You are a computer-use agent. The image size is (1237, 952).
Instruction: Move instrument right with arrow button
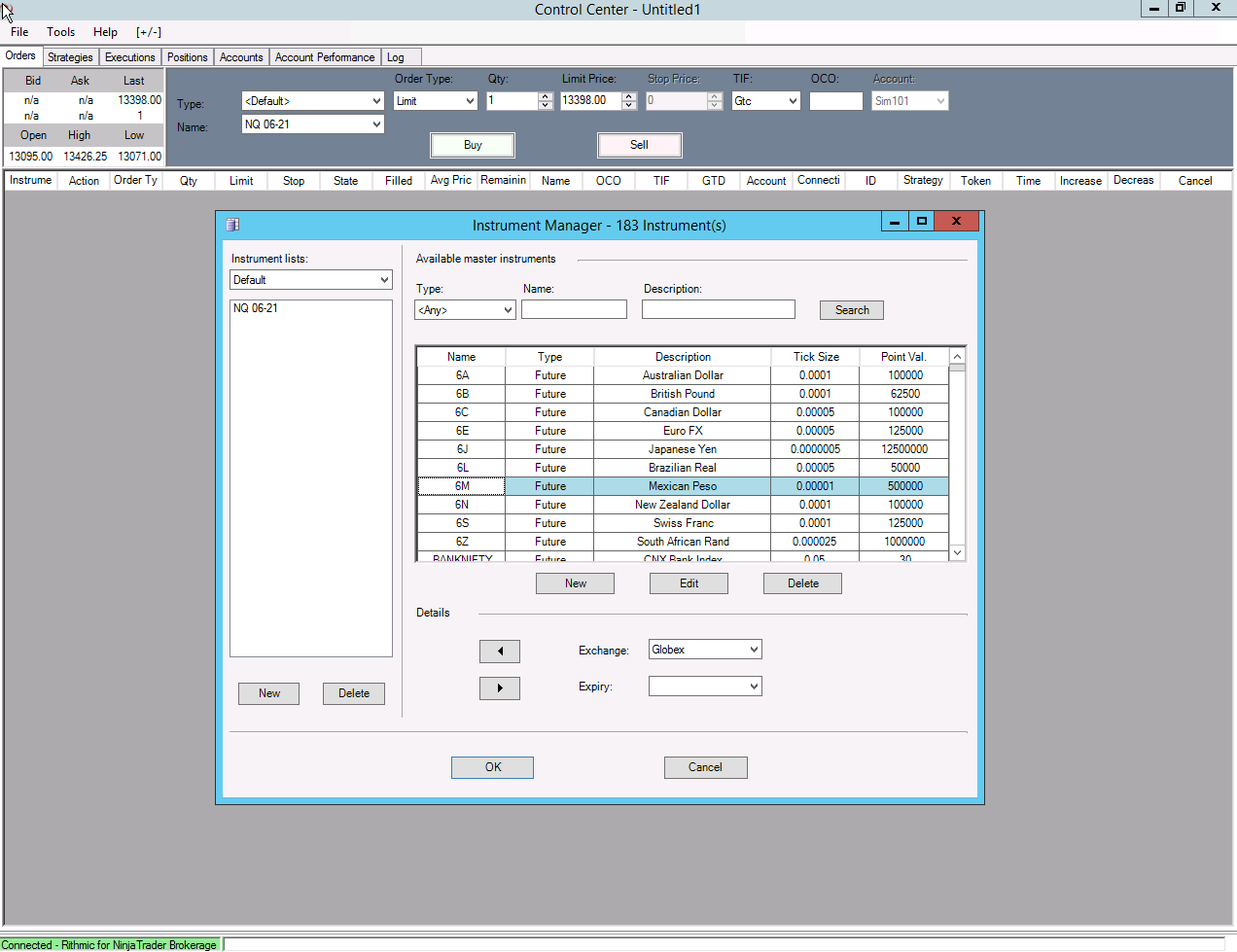pos(500,688)
